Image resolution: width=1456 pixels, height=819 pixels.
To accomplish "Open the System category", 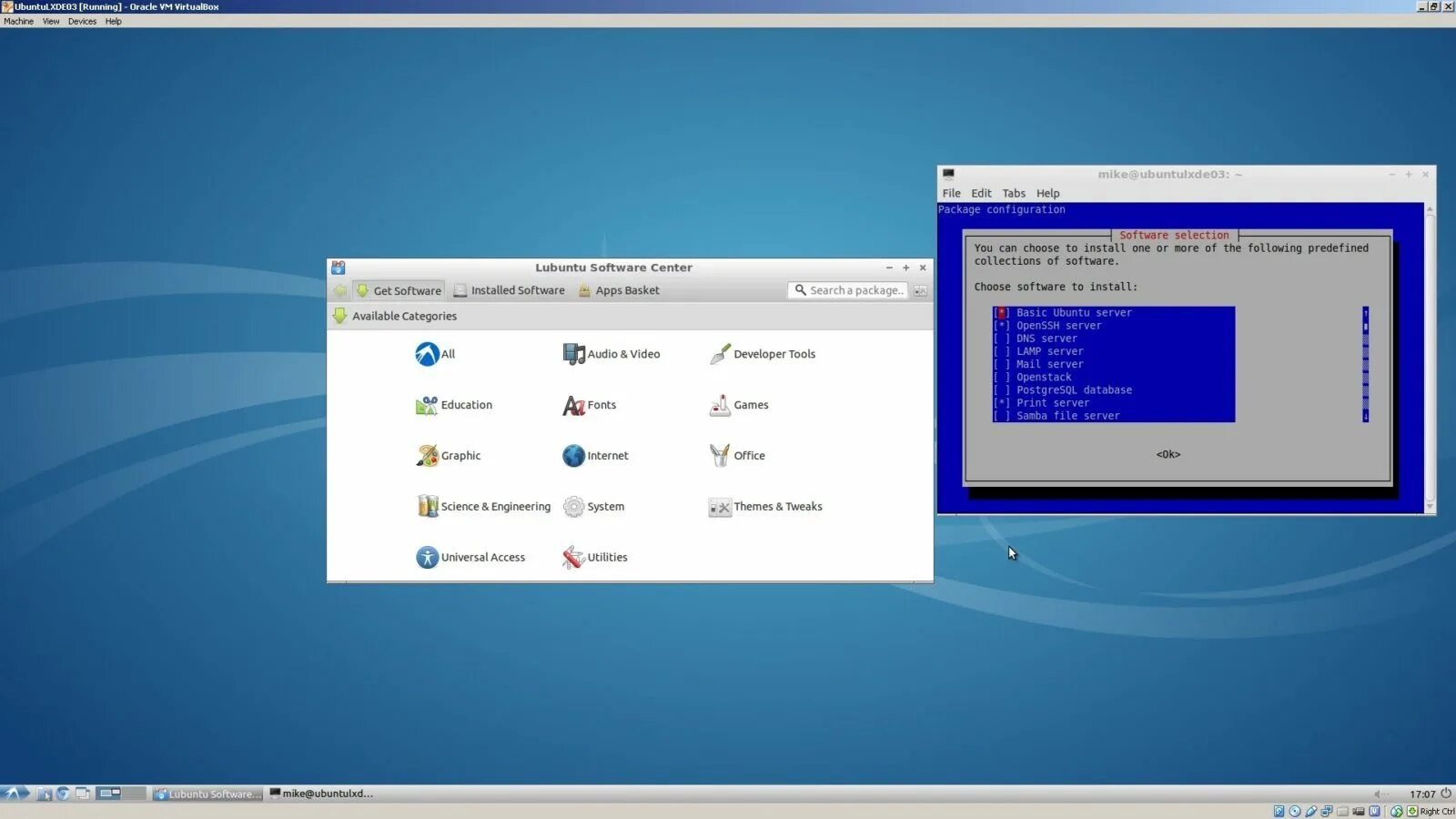I will [x=593, y=507].
